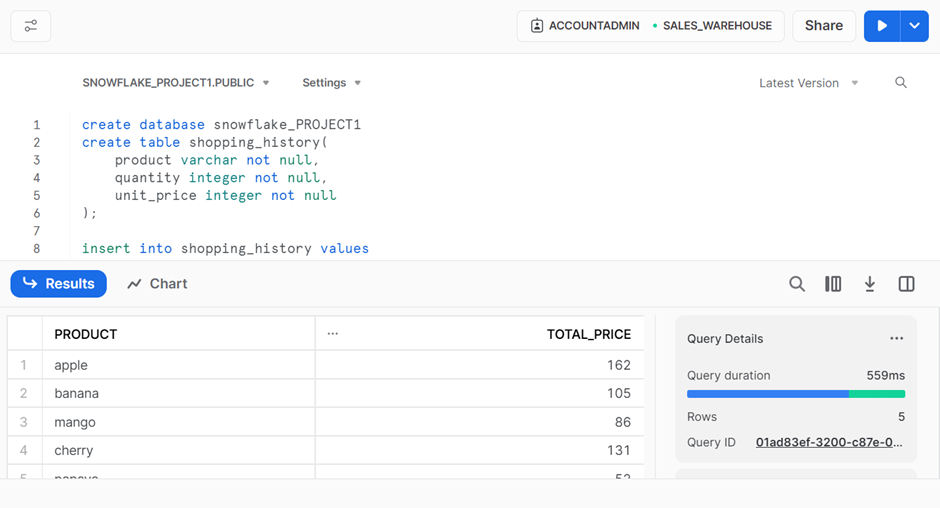Switch to the Chart tab
The image size is (940, 508).
click(157, 284)
